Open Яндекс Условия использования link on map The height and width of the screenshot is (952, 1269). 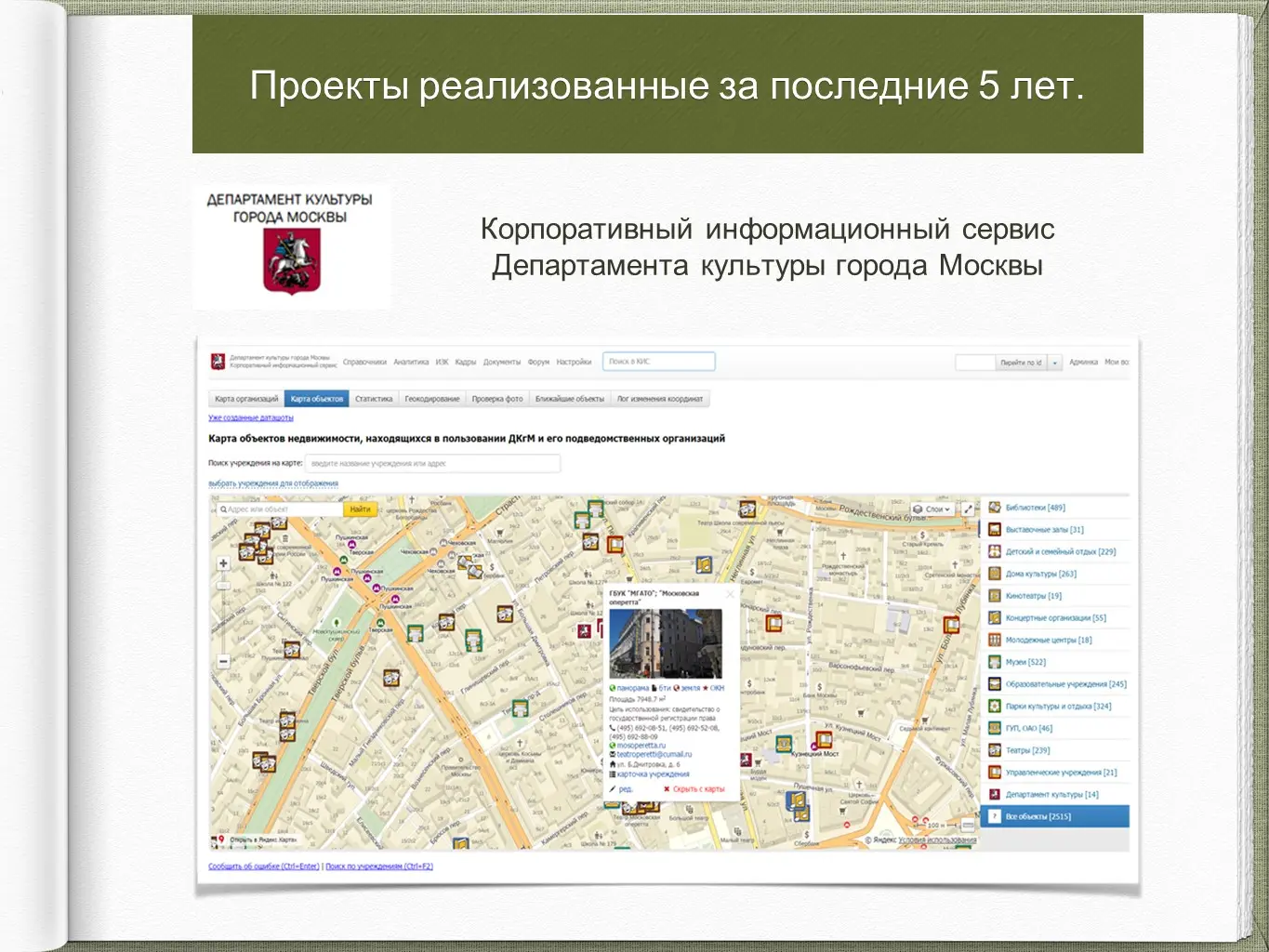[x=937, y=840]
